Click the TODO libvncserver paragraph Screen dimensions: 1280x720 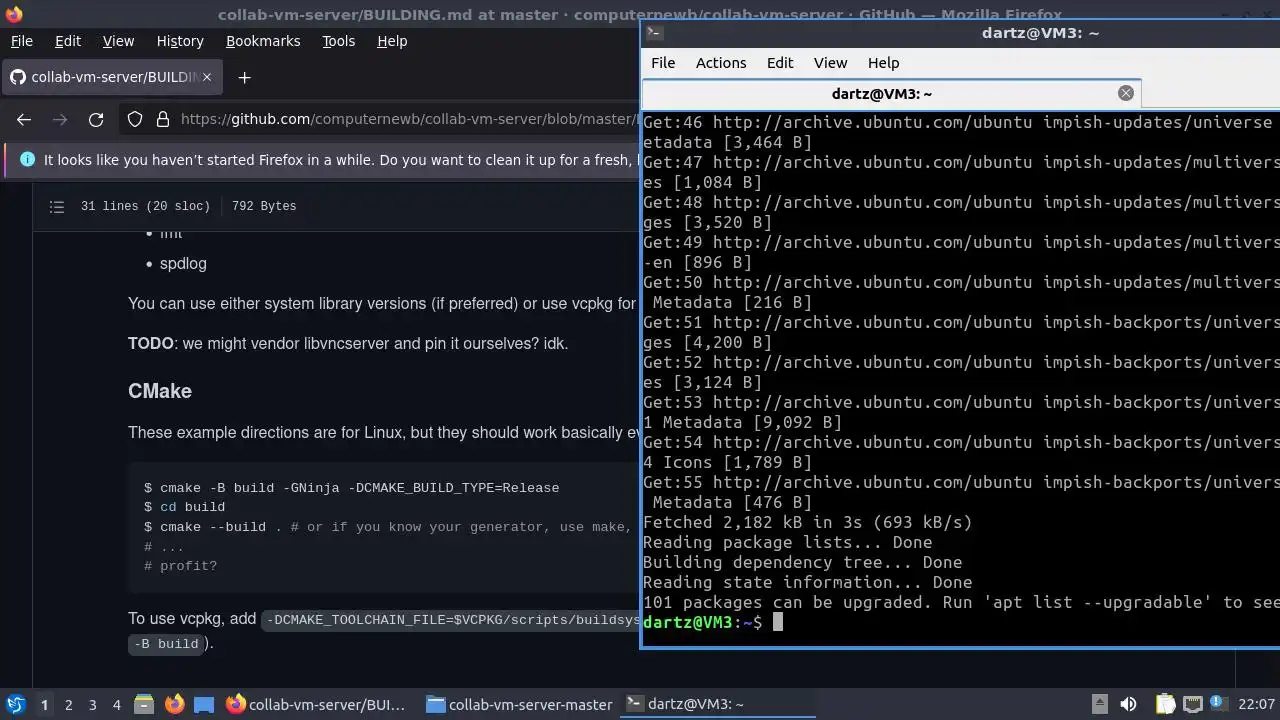click(348, 343)
